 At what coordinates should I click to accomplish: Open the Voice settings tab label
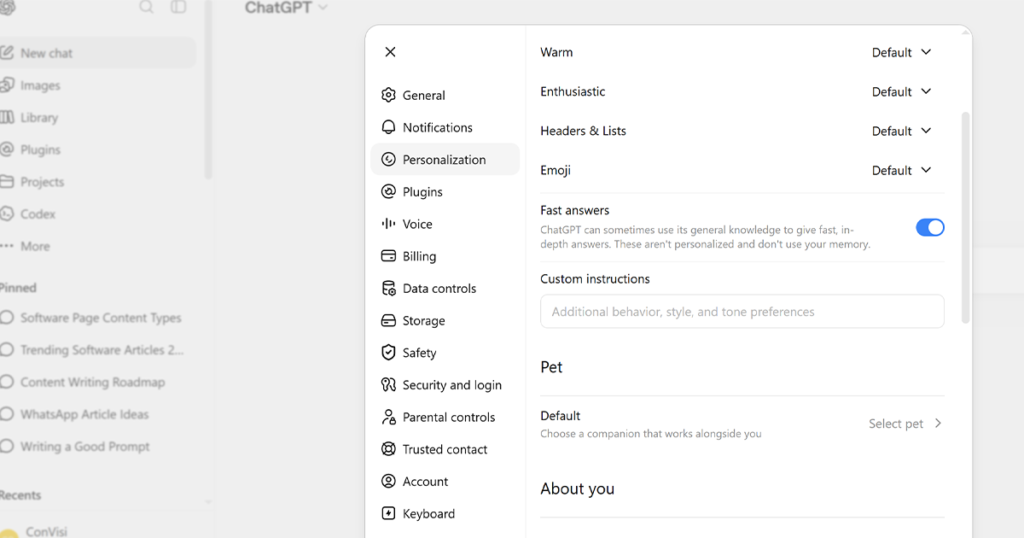coord(417,224)
